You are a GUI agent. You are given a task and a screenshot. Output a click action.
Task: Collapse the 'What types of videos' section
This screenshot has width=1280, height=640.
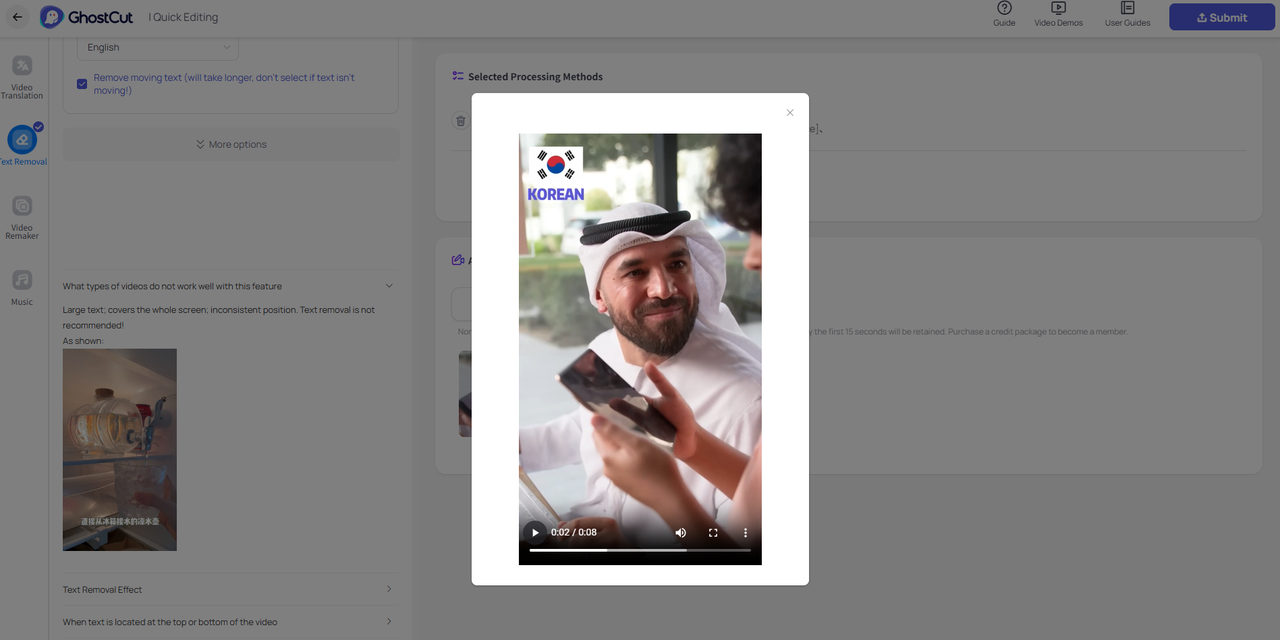coord(389,286)
